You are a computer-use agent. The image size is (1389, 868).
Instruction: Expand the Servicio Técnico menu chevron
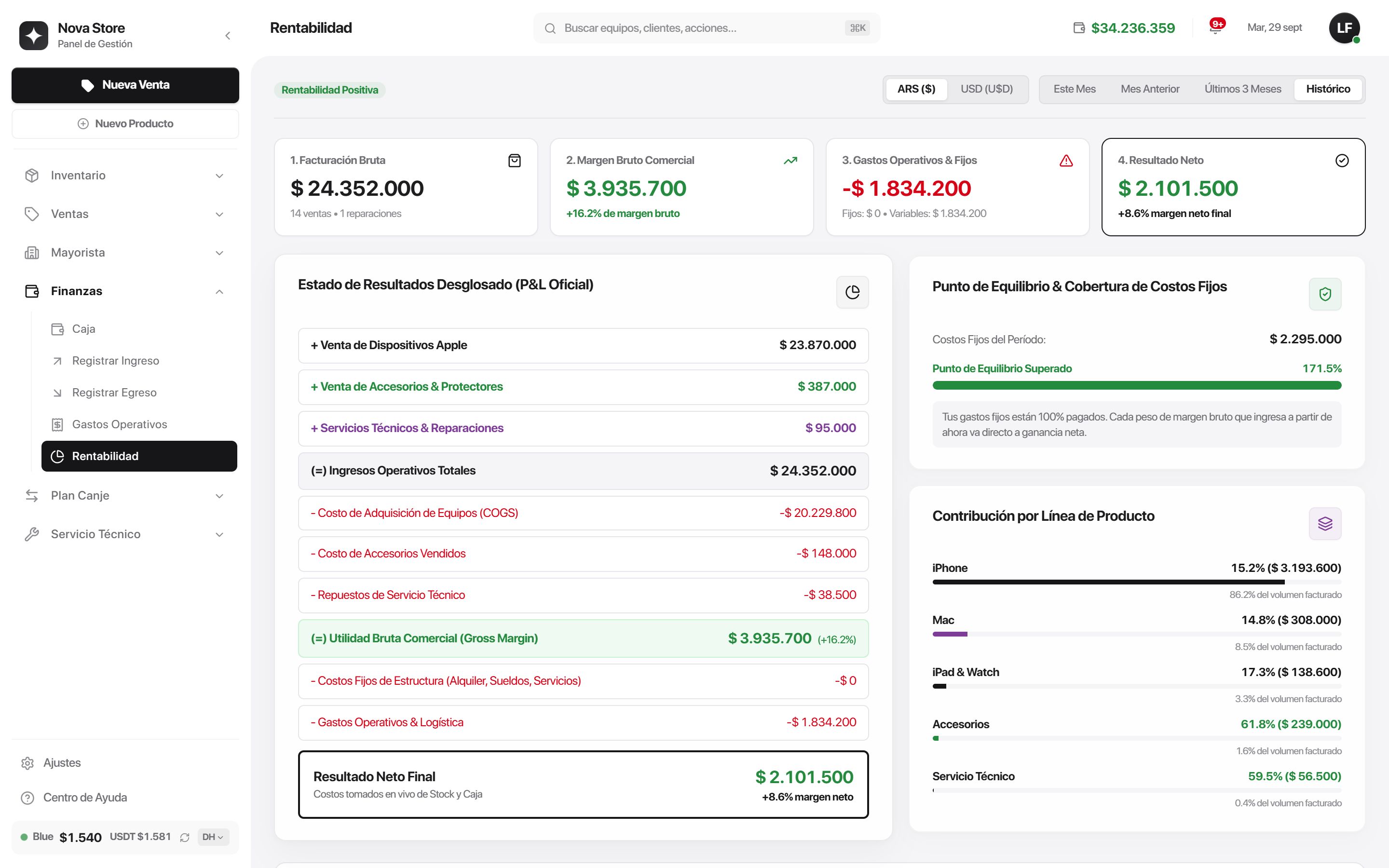point(219,534)
